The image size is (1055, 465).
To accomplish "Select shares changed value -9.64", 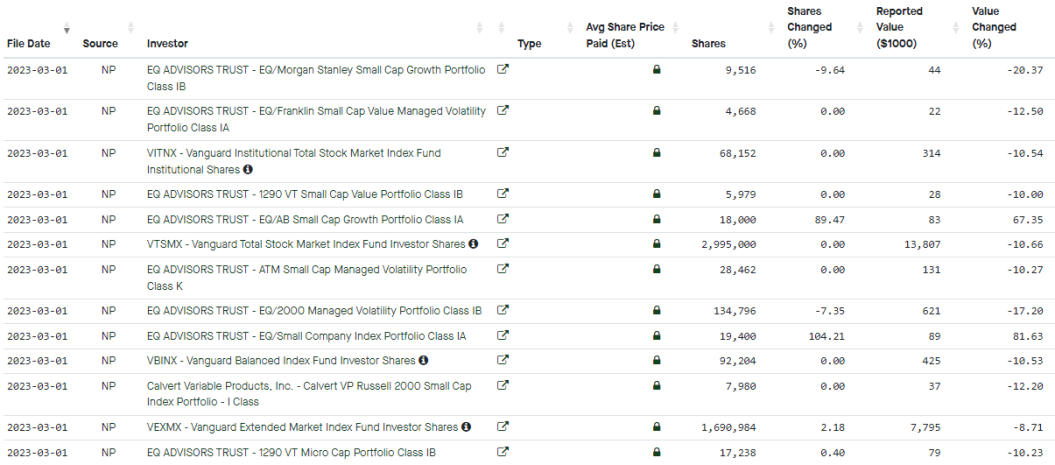I will (832, 70).
